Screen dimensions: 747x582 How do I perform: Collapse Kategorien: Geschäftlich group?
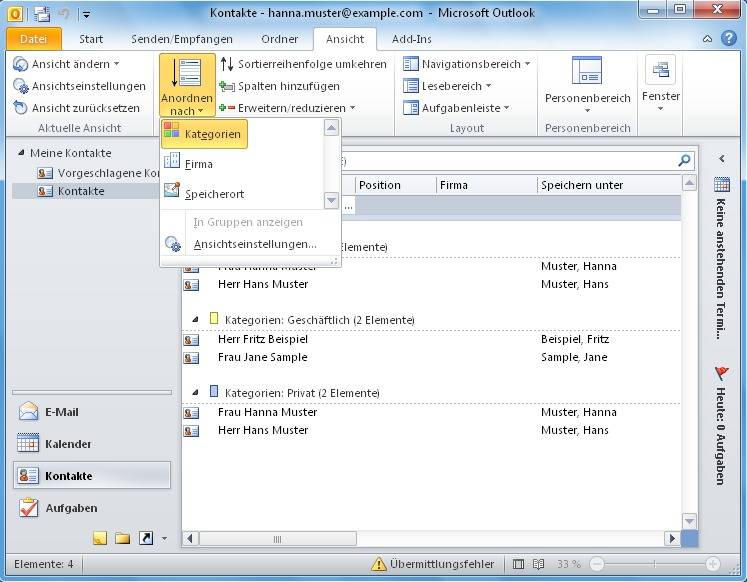pos(195,320)
